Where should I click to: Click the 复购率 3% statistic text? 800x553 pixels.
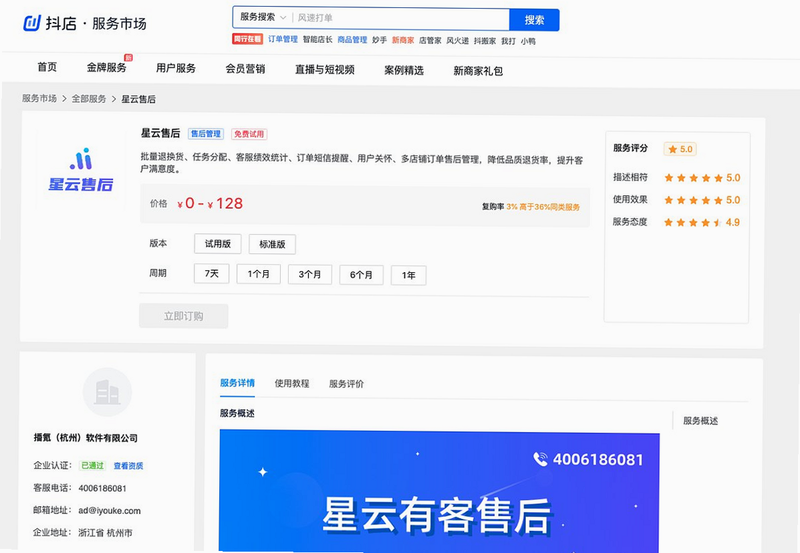pos(531,207)
